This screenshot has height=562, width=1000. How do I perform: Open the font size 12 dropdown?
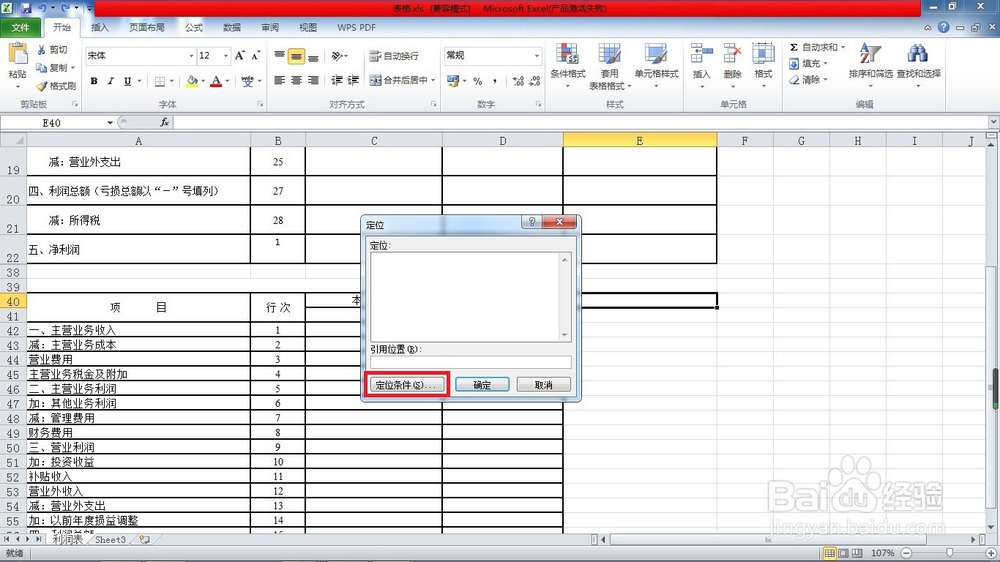coord(225,55)
